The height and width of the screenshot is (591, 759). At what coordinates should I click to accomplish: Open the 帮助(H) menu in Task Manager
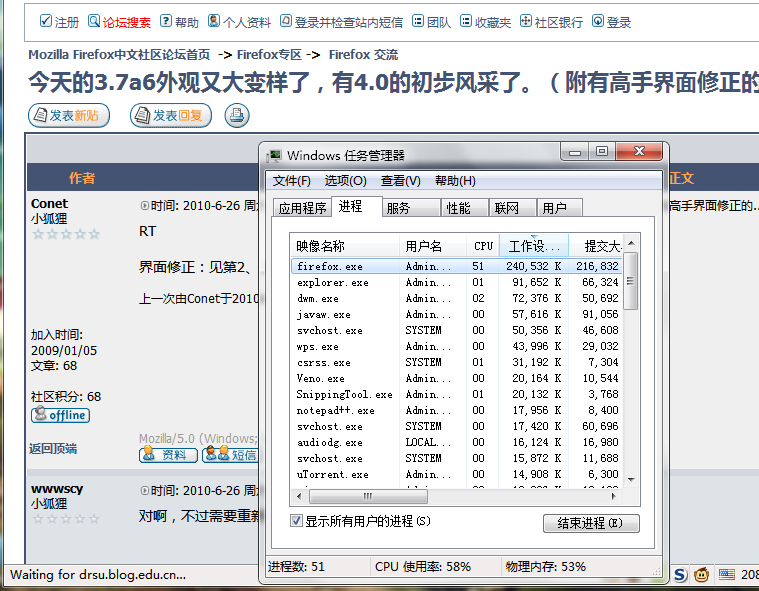click(455, 181)
